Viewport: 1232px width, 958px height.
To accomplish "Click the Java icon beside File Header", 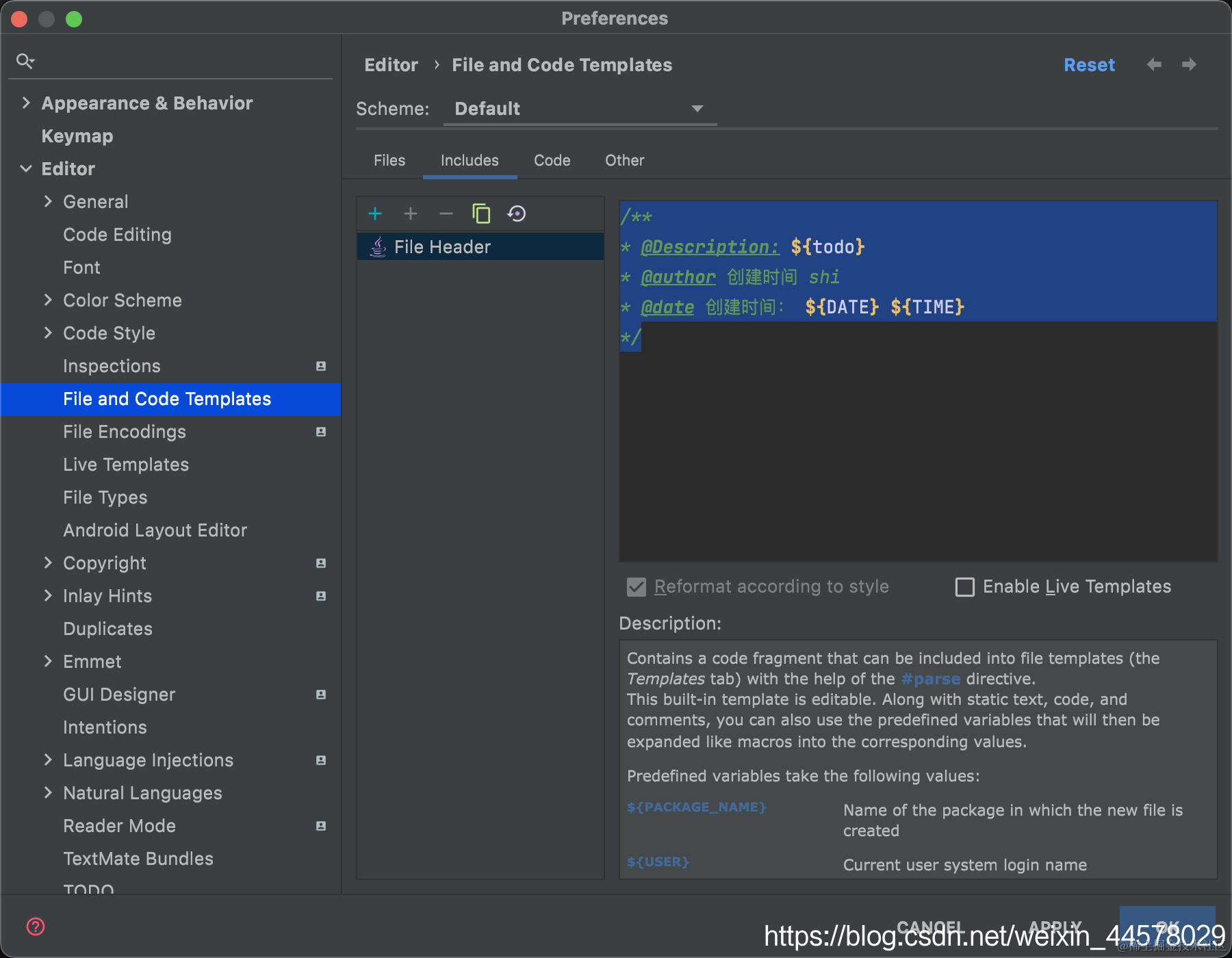I will pyautogui.click(x=378, y=246).
